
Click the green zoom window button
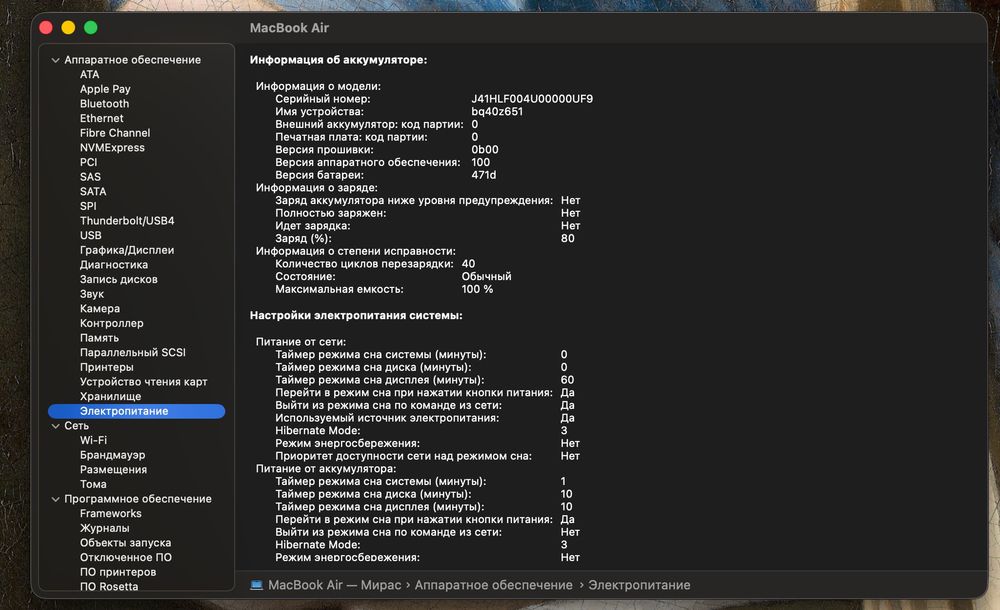[91, 27]
